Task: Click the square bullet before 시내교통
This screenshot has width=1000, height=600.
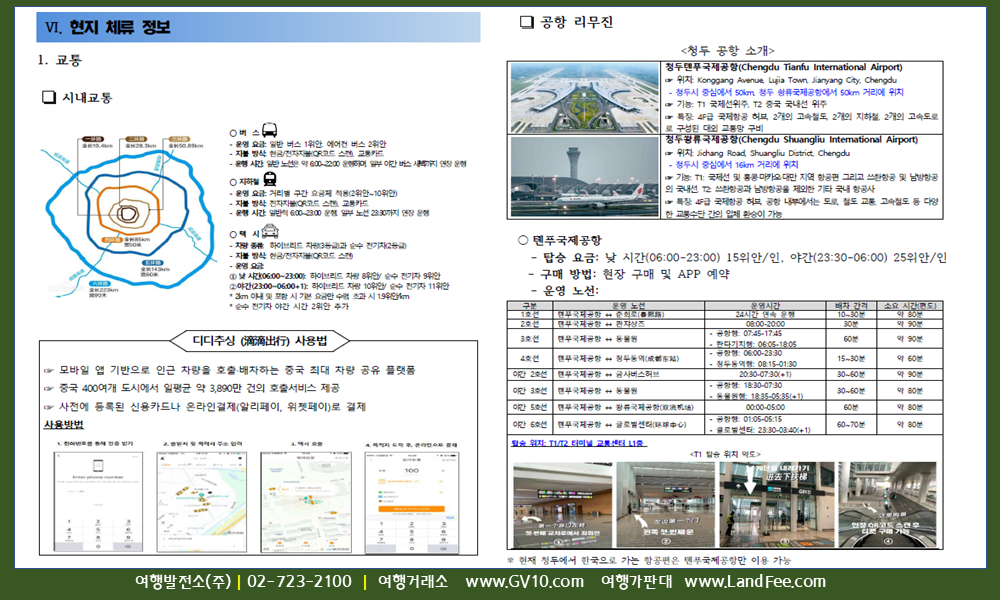Action: (x=48, y=98)
